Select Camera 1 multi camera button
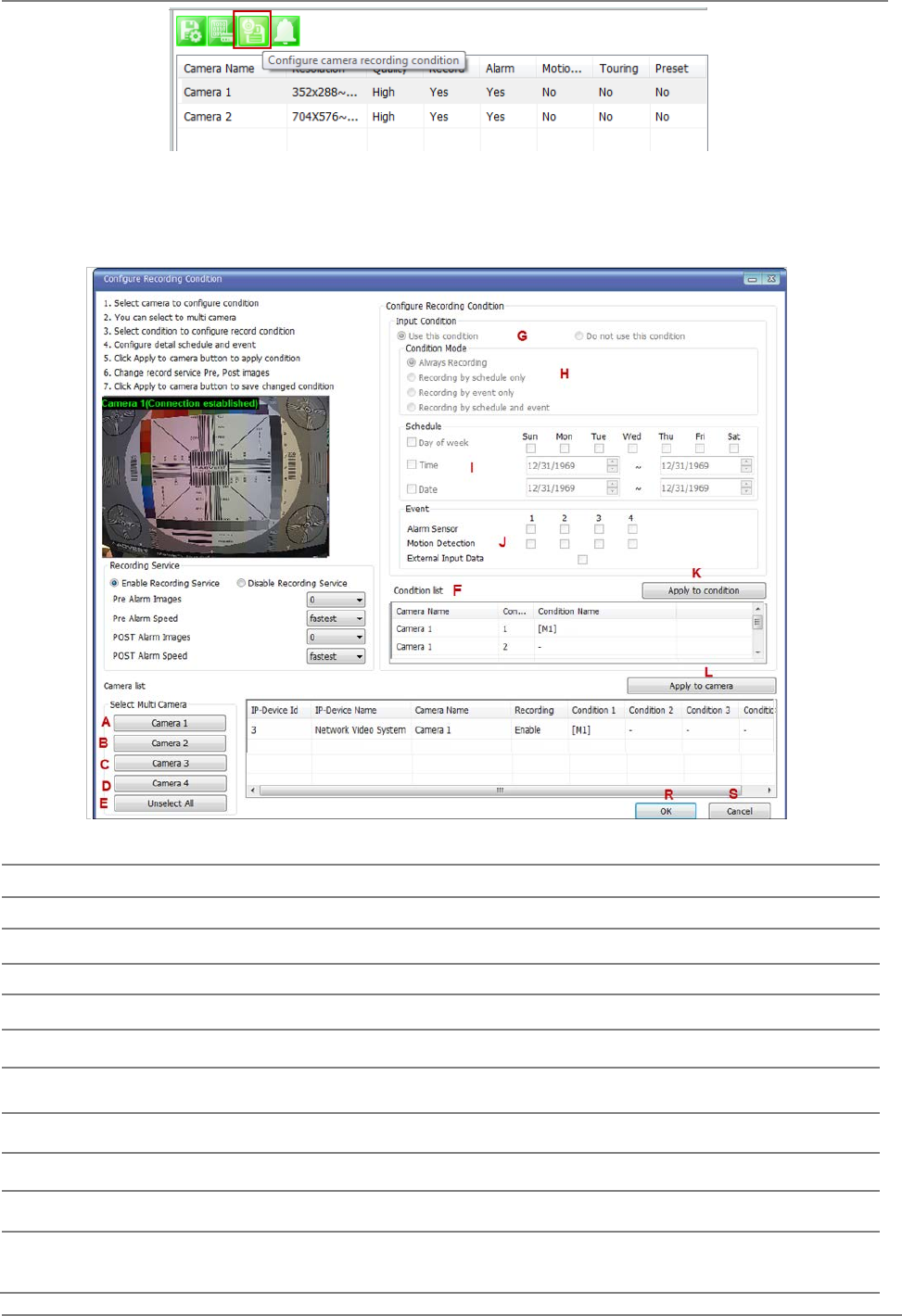The image size is (902, 1316). (x=170, y=723)
